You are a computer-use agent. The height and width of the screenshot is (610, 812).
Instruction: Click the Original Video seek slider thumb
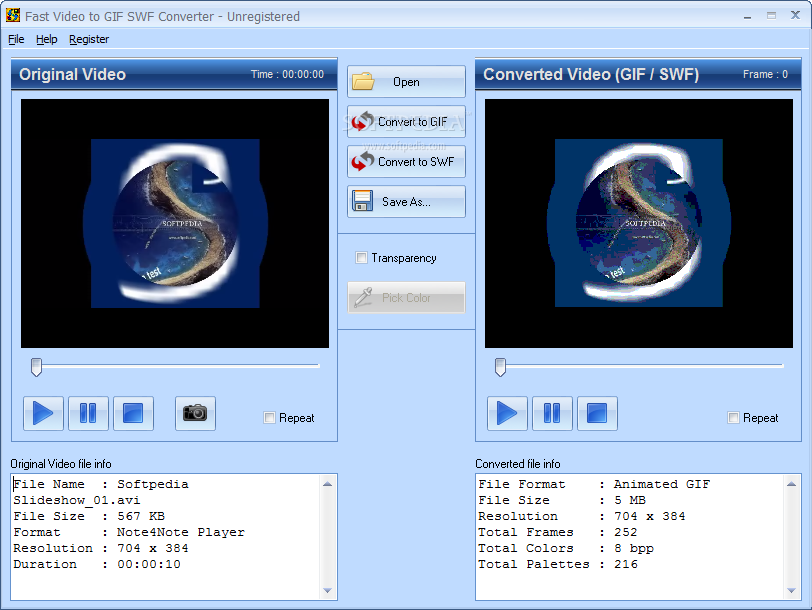[36, 367]
